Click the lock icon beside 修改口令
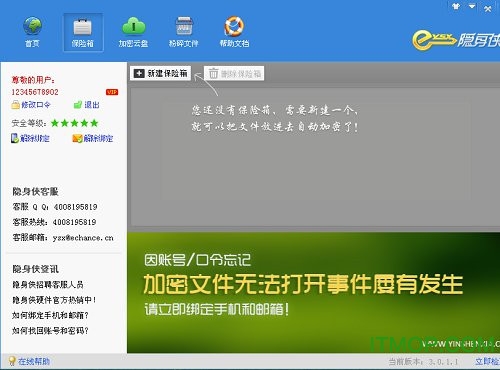The image size is (500, 370). point(15,105)
